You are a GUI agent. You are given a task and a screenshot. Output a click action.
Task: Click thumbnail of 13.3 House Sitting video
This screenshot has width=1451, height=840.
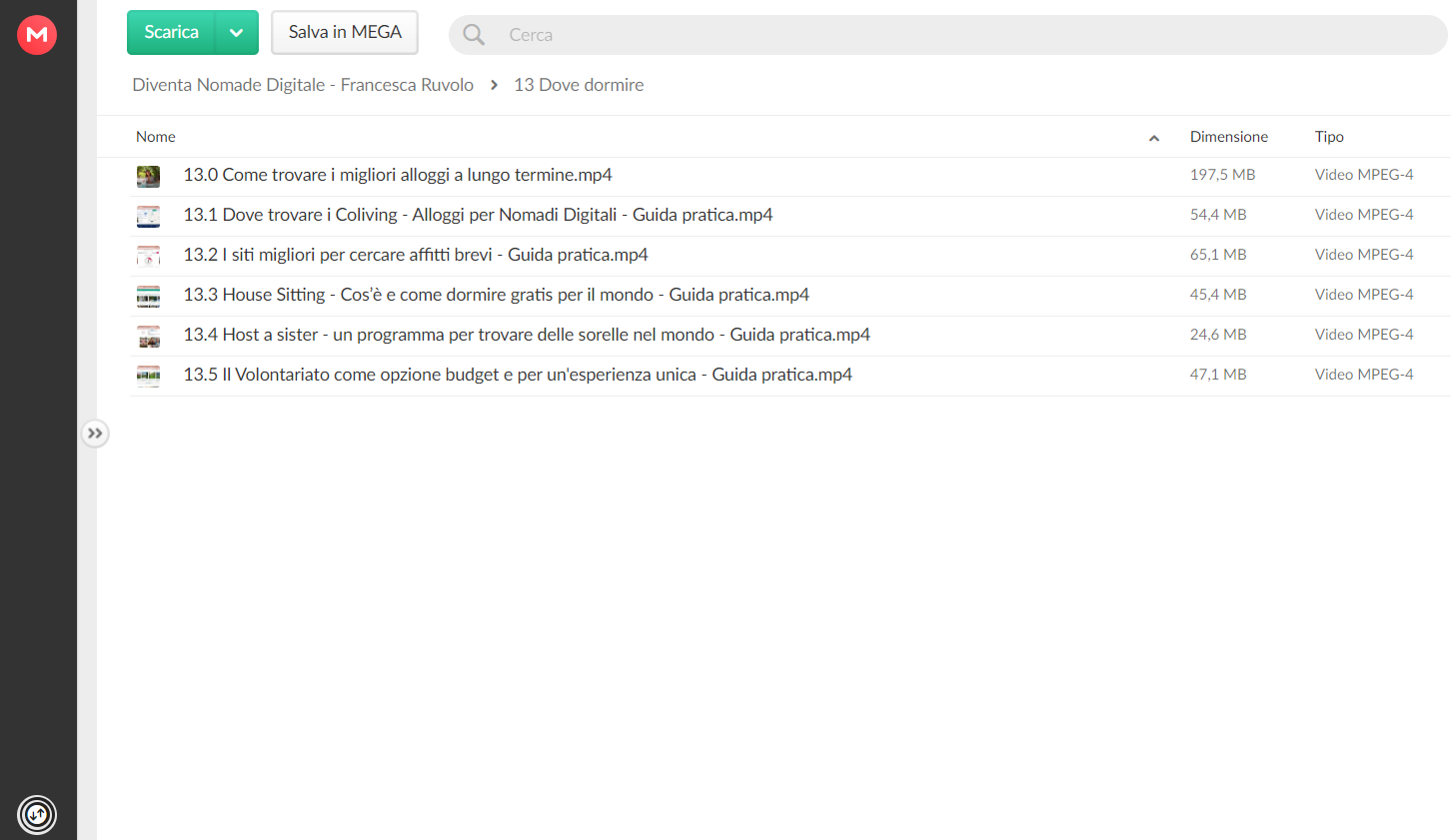pyautogui.click(x=148, y=297)
